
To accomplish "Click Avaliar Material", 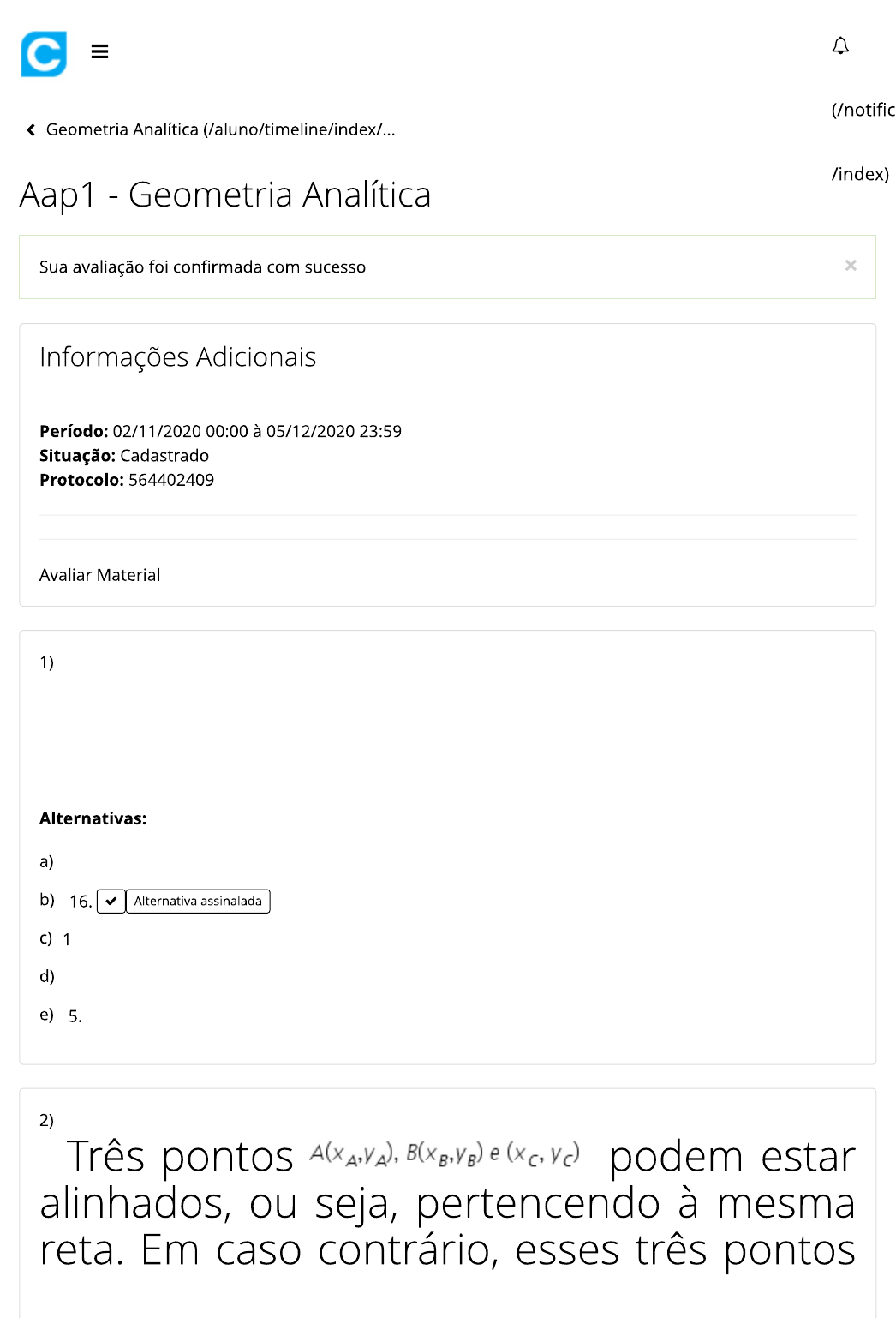I will [x=99, y=575].
